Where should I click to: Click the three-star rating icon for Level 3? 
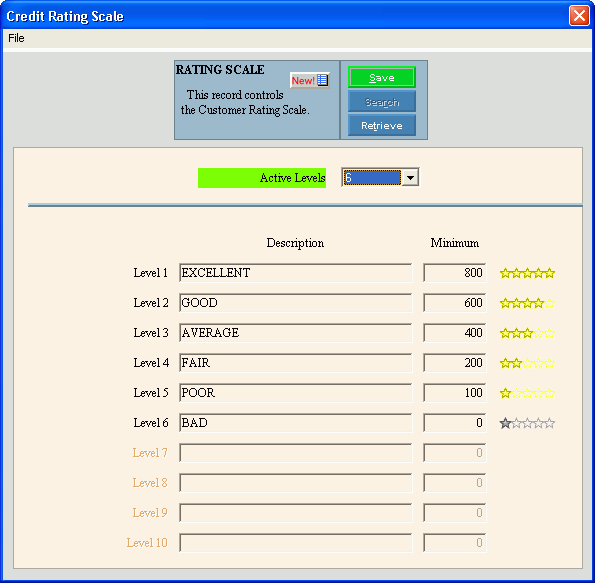click(527, 333)
